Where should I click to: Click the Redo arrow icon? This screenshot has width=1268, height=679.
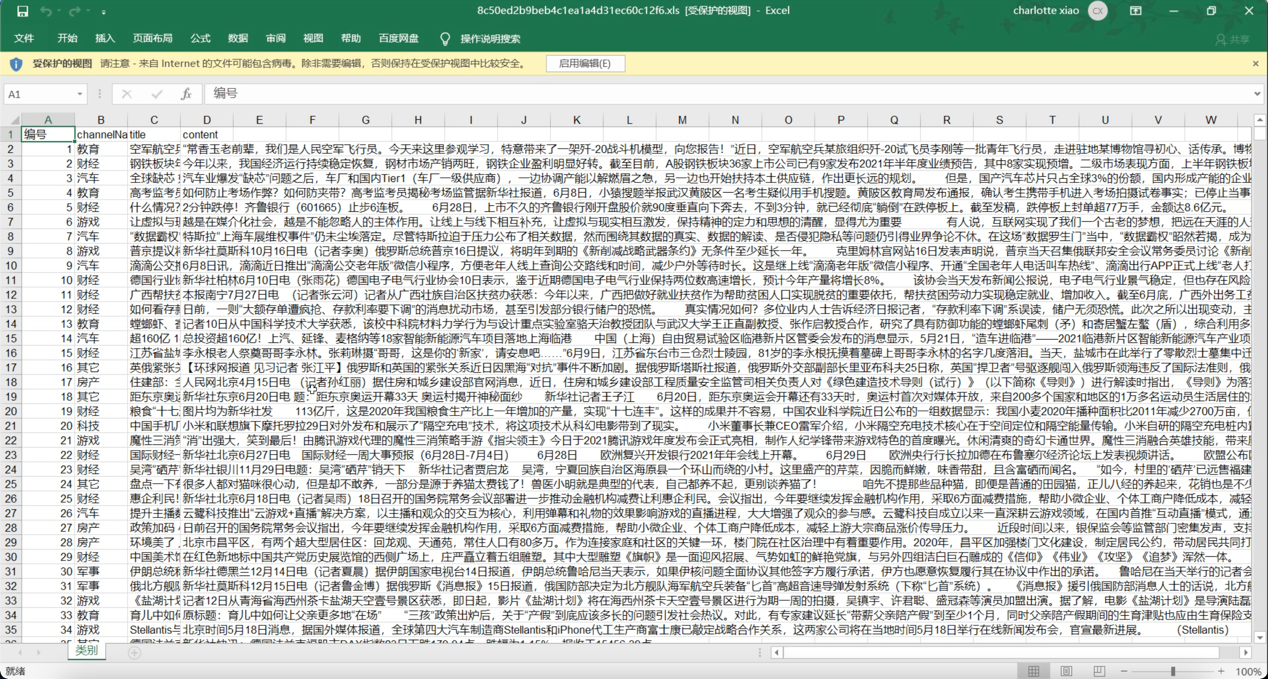[75, 11]
